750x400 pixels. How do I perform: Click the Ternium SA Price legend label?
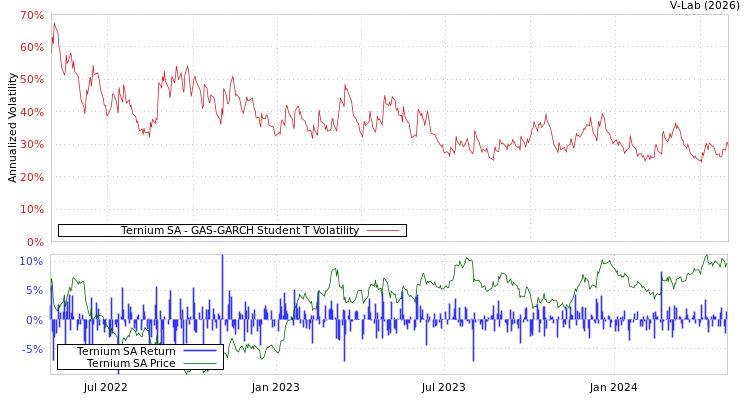[x=131, y=364]
